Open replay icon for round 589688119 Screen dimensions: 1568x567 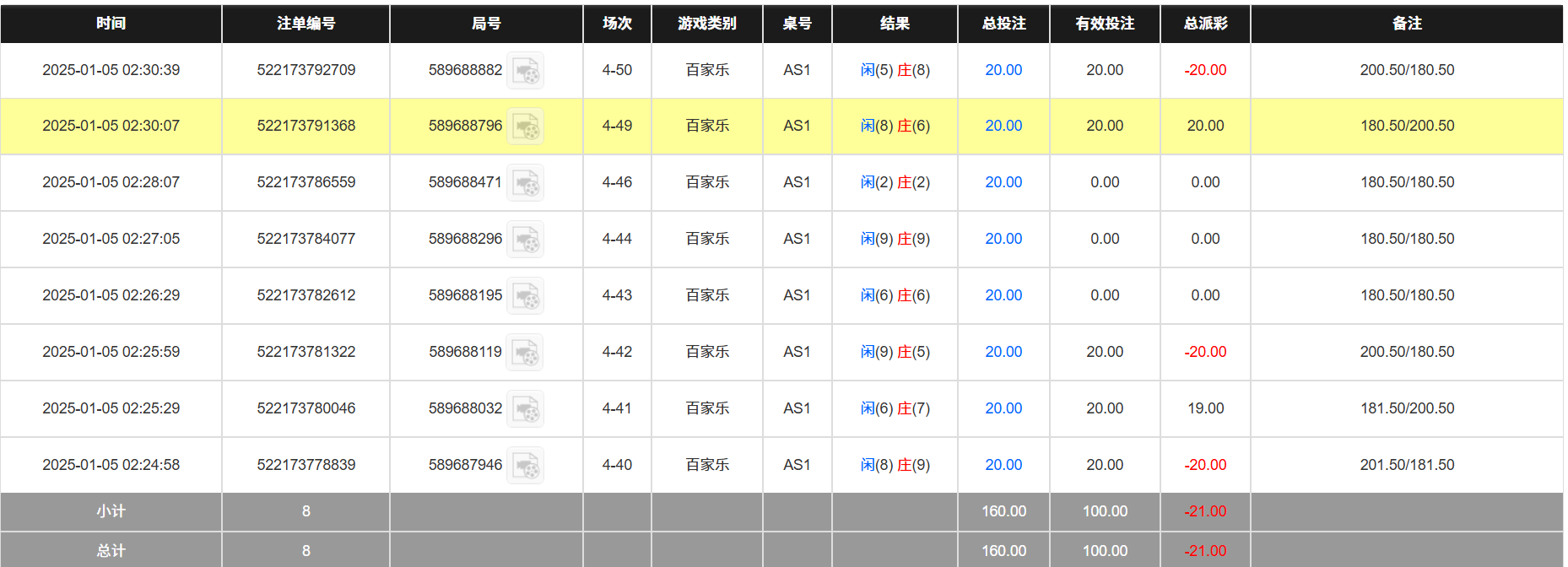[525, 353]
